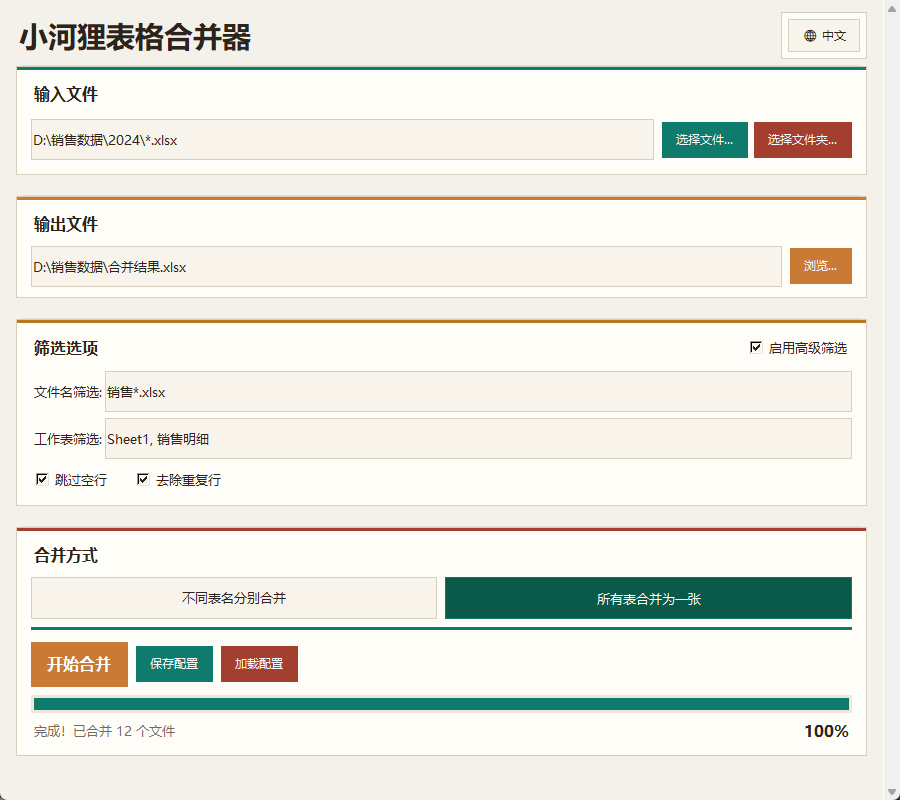Click the 筛选选项 section heading
This screenshot has width=900, height=800.
pos(66,348)
